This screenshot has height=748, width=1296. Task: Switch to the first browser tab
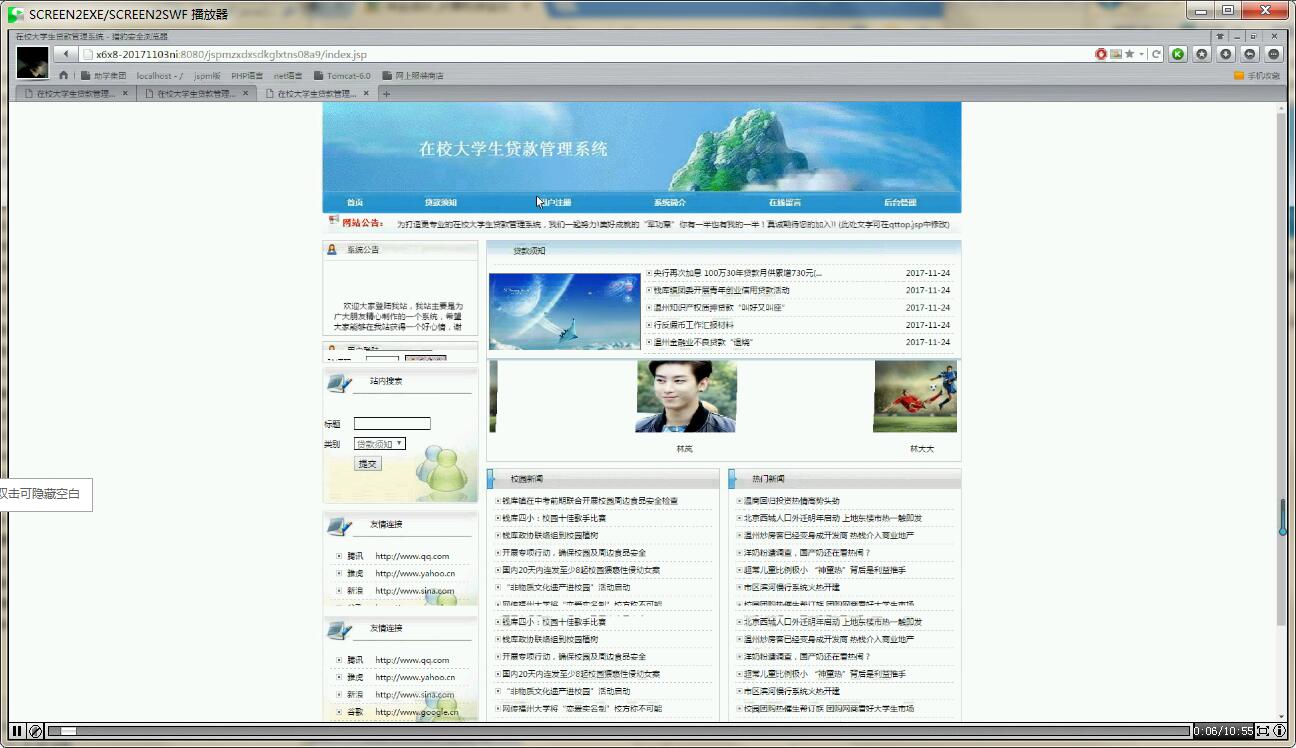click(76, 93)
